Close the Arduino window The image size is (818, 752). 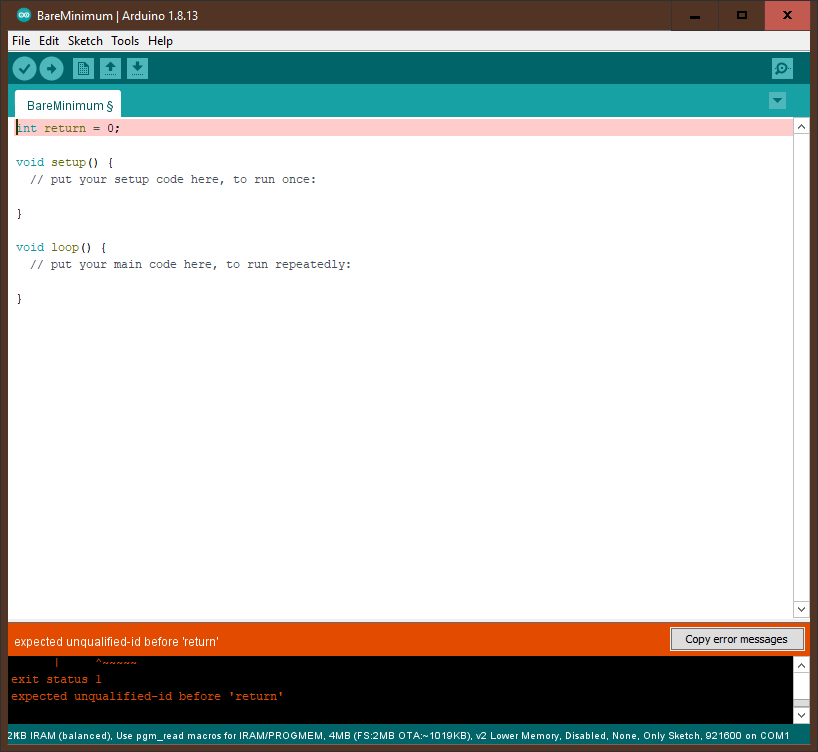click(x=787, y=16)
